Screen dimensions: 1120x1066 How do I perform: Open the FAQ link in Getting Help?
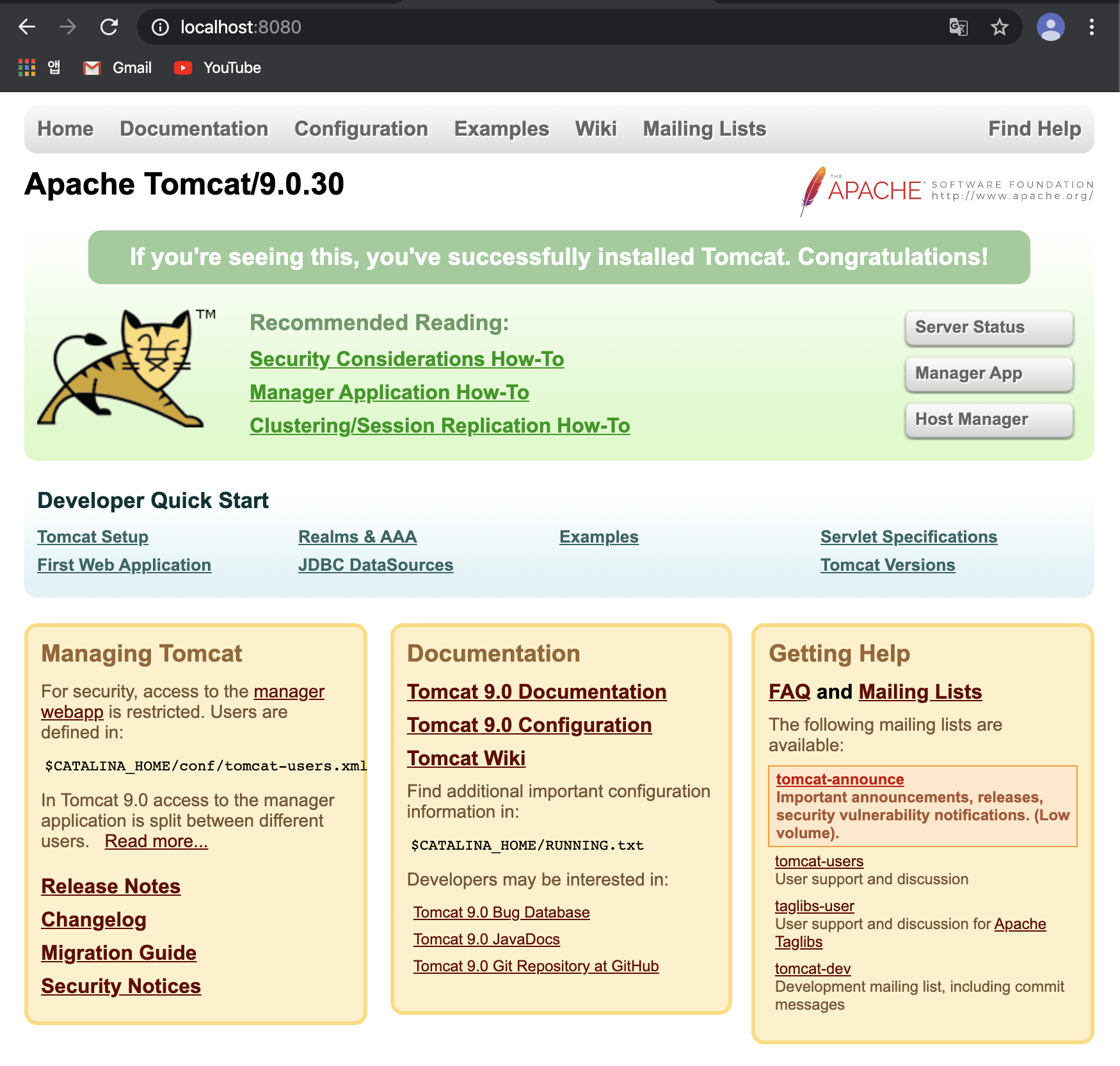click(789, 692)
